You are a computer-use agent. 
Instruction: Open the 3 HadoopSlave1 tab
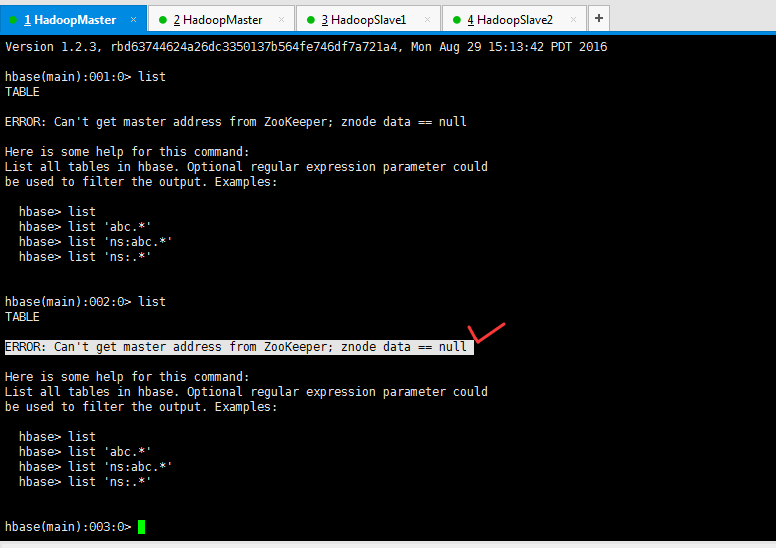coord(368,20)
